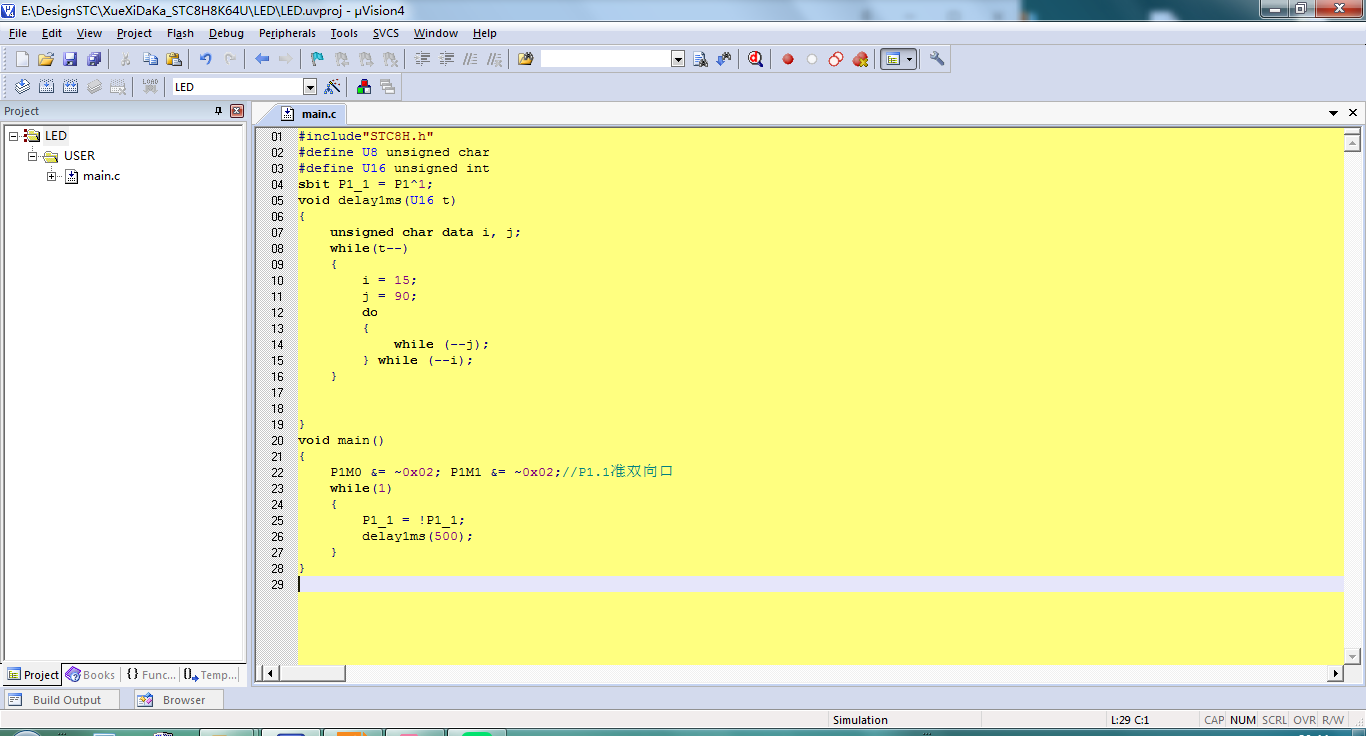The image size is (1366, 736).
Task: Open Target Options with the magic wand icon
Action: [333, 87]
